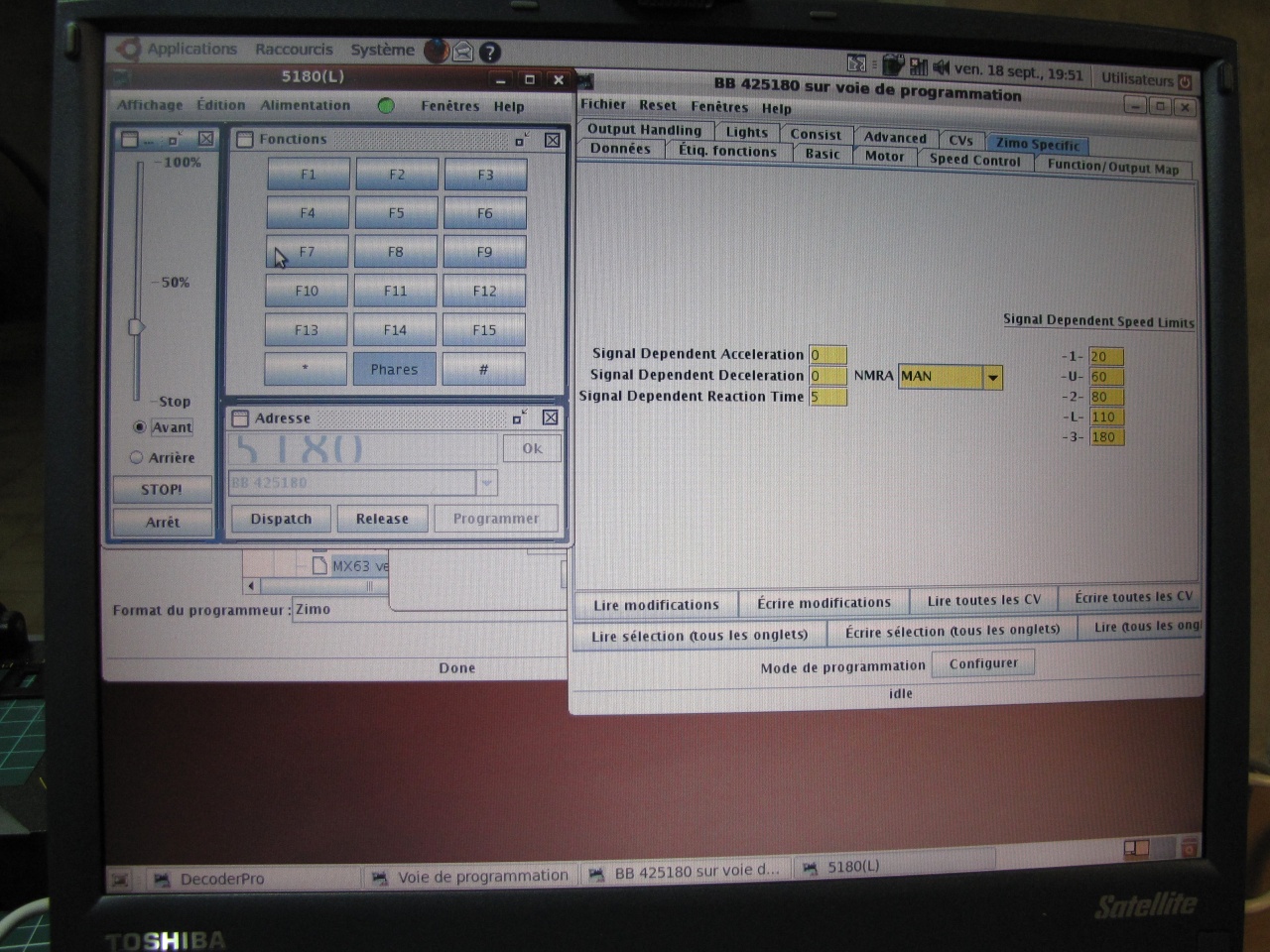
Task: Click the green track power indicator in the throttle window
Action: 386,105
